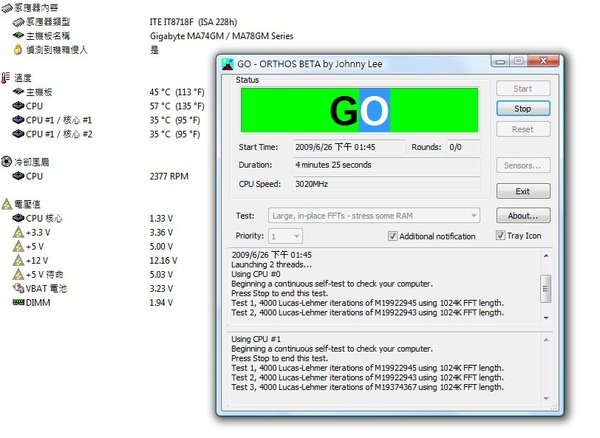Viewport: 600px width, 438px height.
Task: Click the CPU #0 log scrollbar thumb
Action: pyautogui.click(x=546, y=289)
